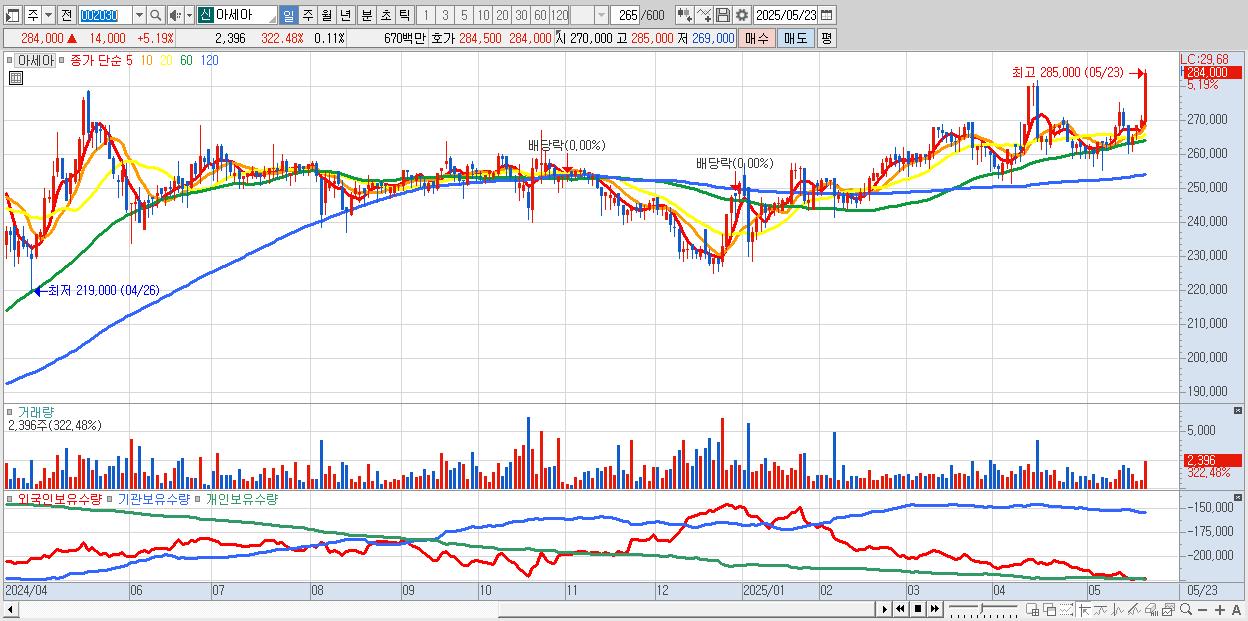
Task: Click the 아세아 series label button
Action: coord(35,60)
